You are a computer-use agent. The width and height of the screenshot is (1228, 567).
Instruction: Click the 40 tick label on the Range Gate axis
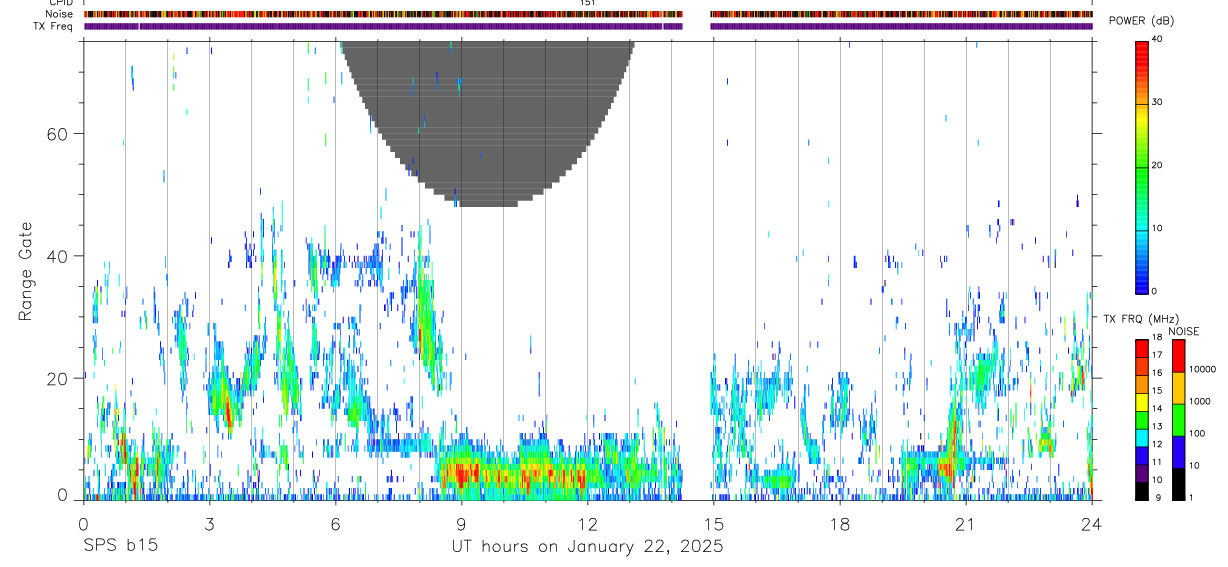tap(57, 256)
